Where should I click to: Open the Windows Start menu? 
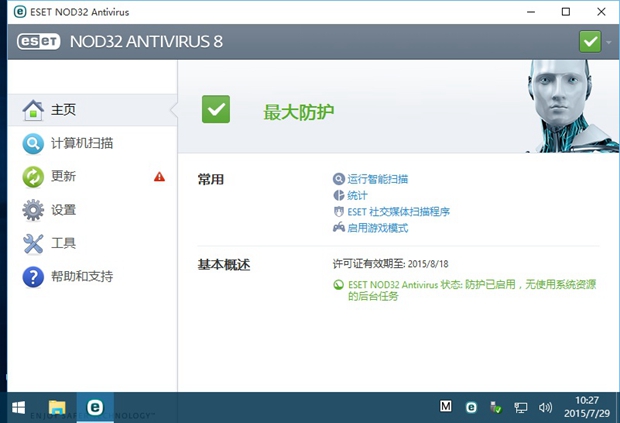(18, 408)
